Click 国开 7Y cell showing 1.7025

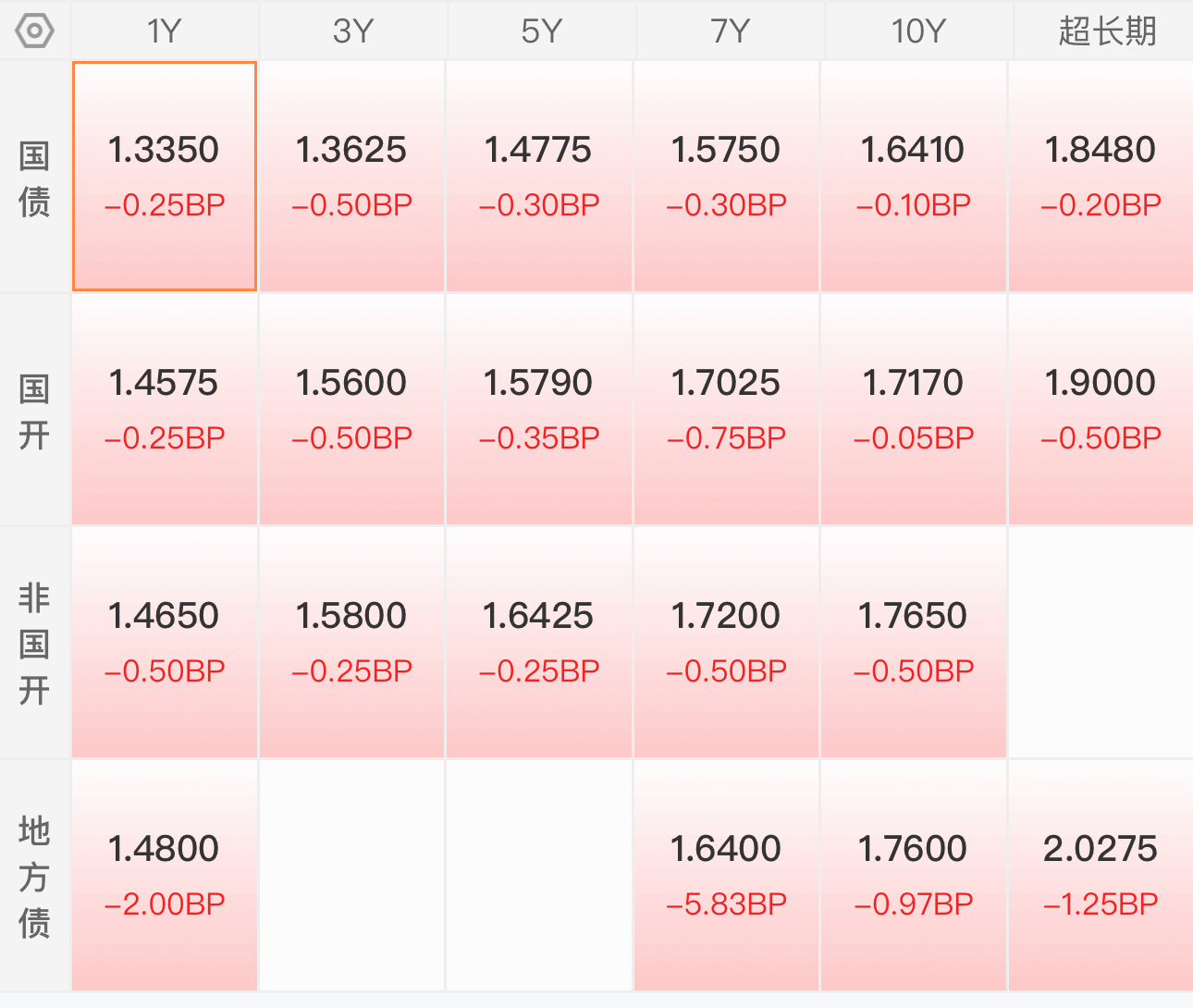click(726, 410)
